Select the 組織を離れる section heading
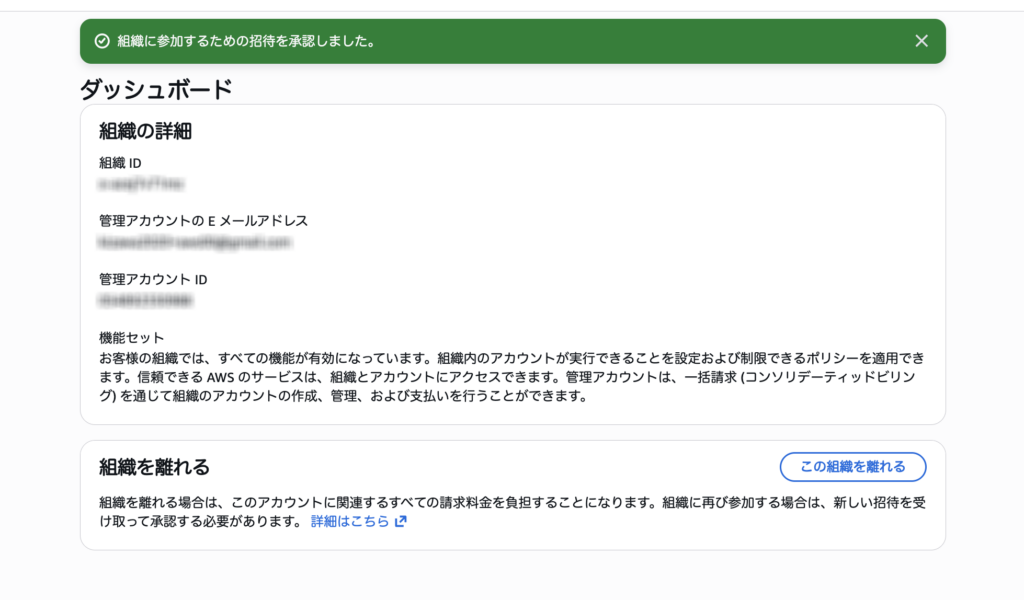The width and height of the screenshot is (1024, 600). pyautogui.click(x=154, y=467)
